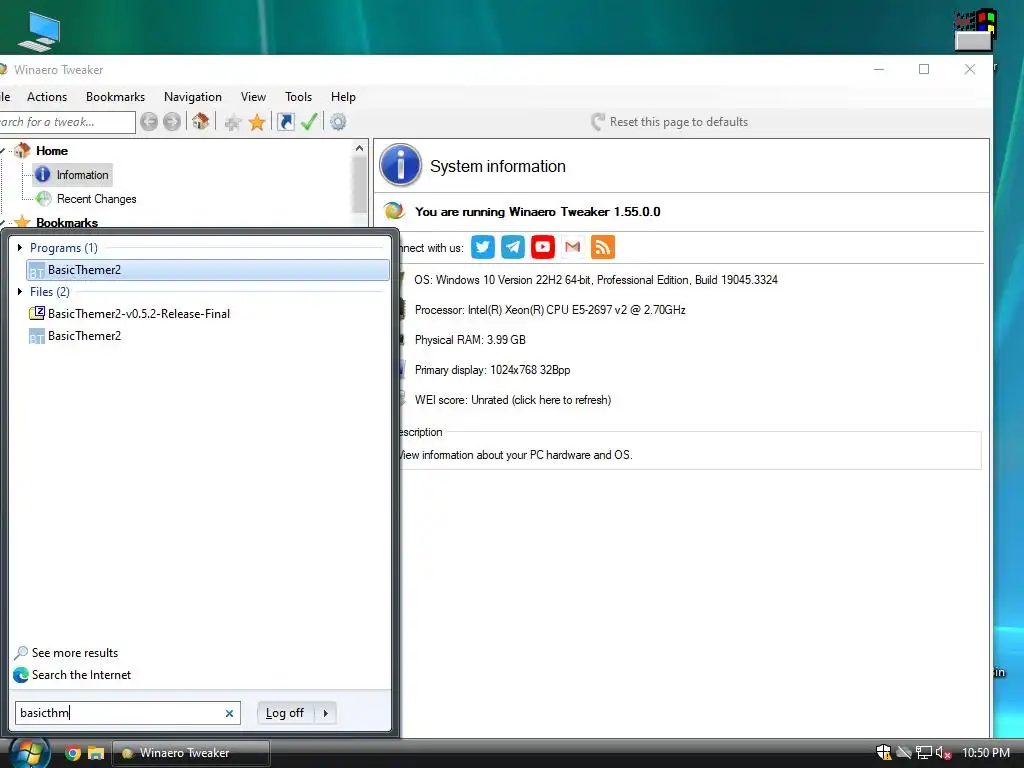Viewport: 1024px width, 768px height.
Task: Open the YouTube channel icon
Action: coord(543,247)
